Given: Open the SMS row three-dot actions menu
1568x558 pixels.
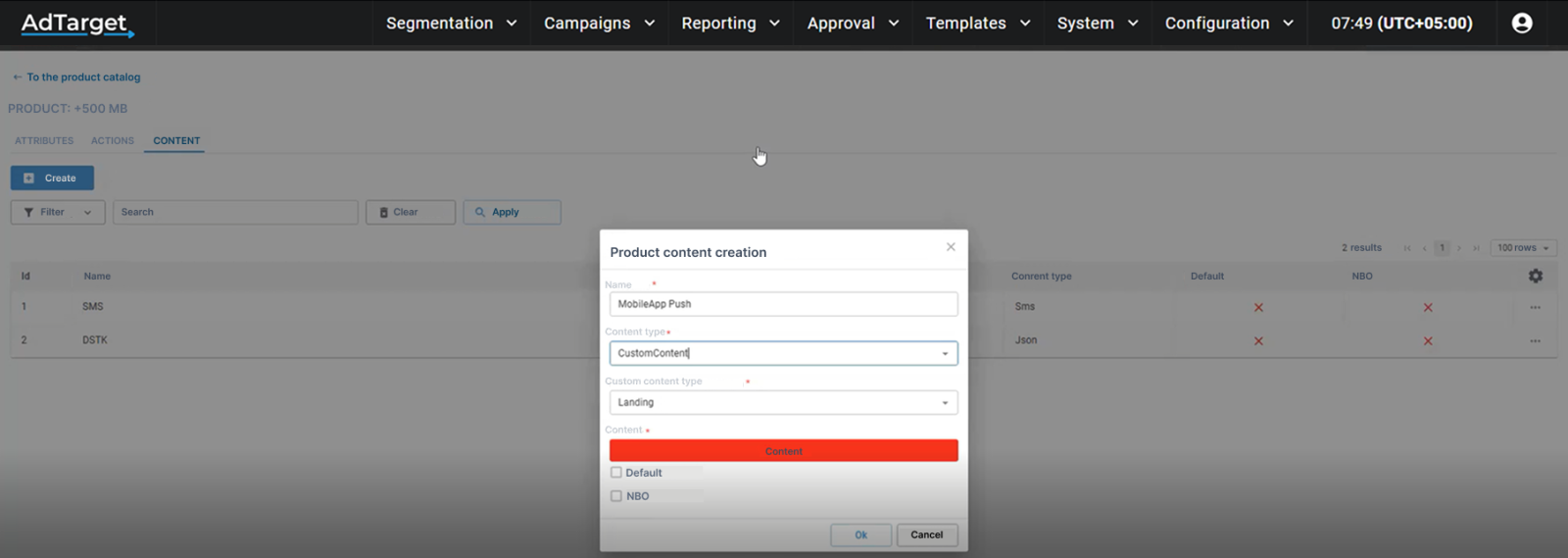Looking at the screenshot, I should [1535, 308].
